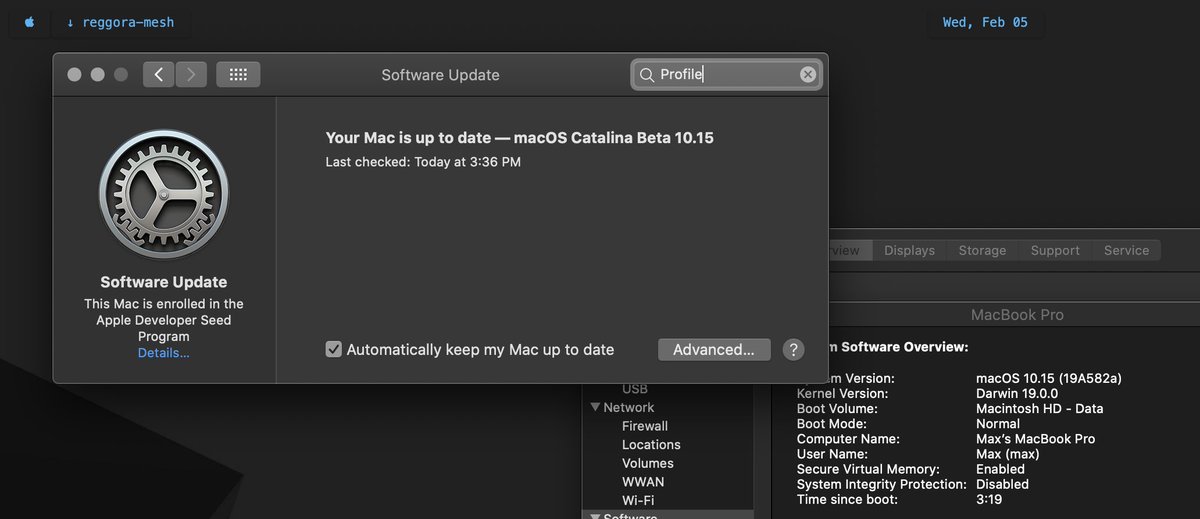Select USB in System Information sidebar
Image resolution: width=1200 pixels, height=519 pixels.
(x=634, y=388)
